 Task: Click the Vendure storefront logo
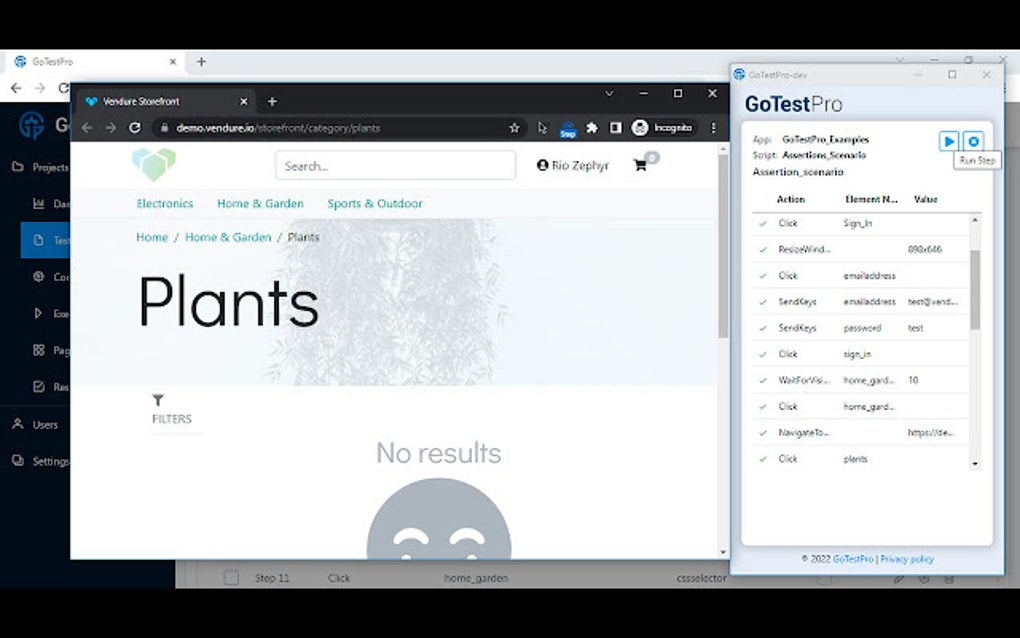click(x=154, y=165)
